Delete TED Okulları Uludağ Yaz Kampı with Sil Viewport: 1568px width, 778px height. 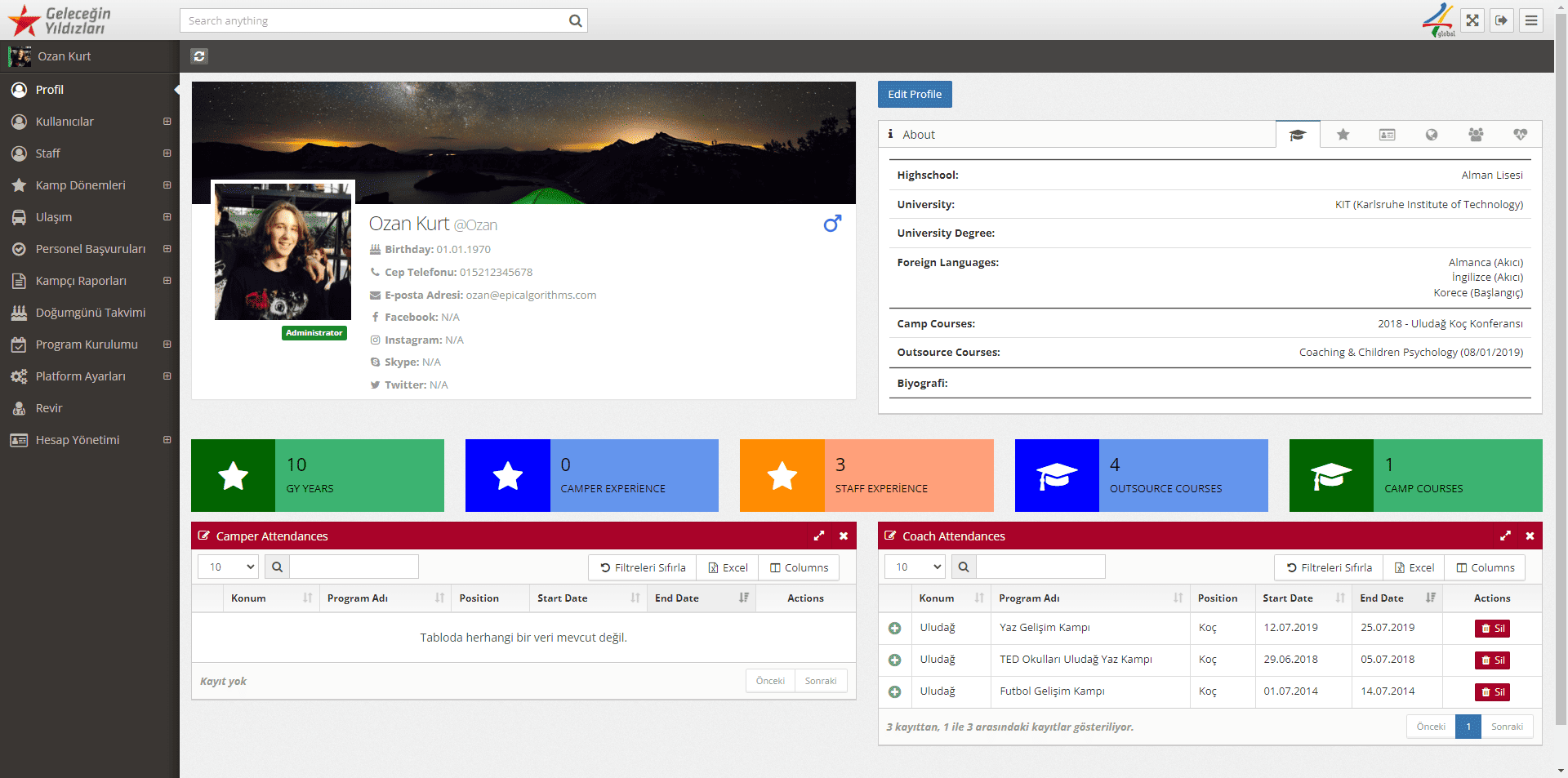point(1492,660)
